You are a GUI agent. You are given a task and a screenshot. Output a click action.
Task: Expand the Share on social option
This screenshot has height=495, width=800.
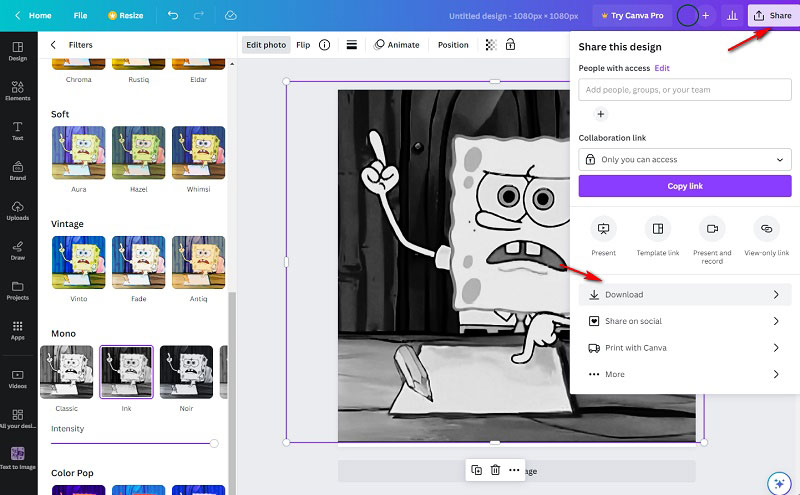click(x=685, y=321)
